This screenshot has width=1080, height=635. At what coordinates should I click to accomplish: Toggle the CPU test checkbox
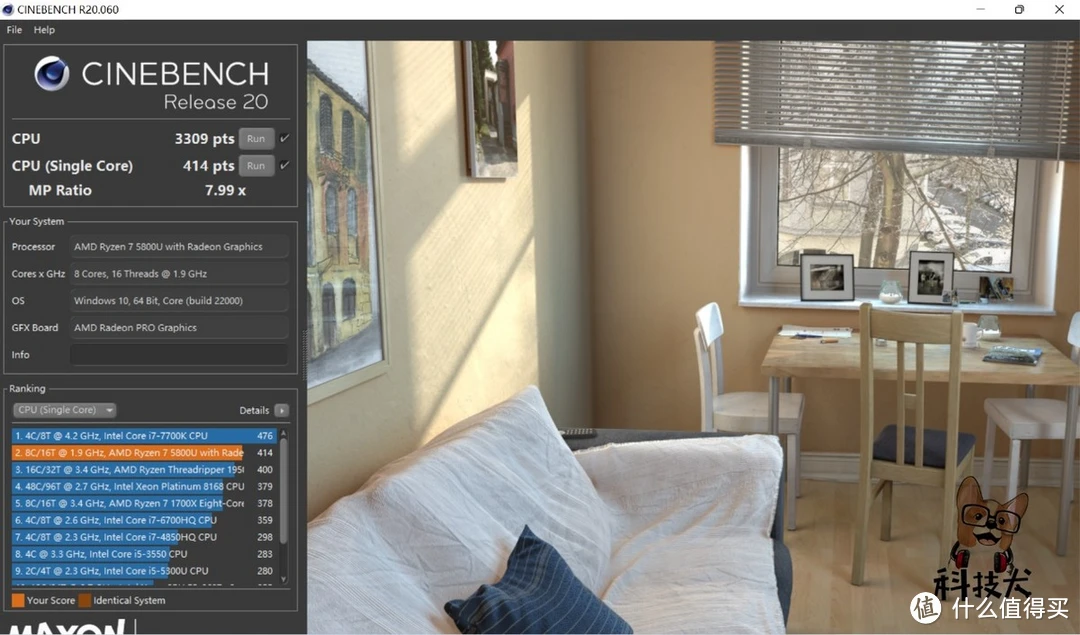(x=284, y=138)
